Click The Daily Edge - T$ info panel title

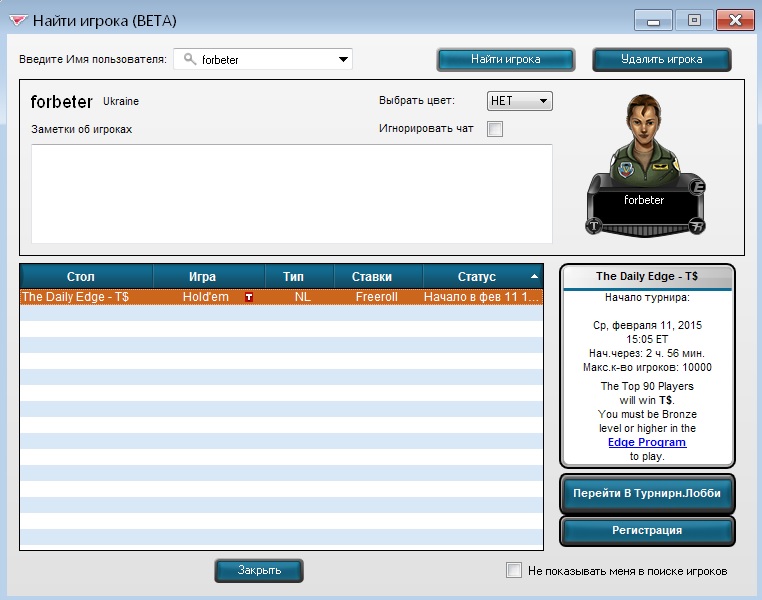[x=647, y=276]
